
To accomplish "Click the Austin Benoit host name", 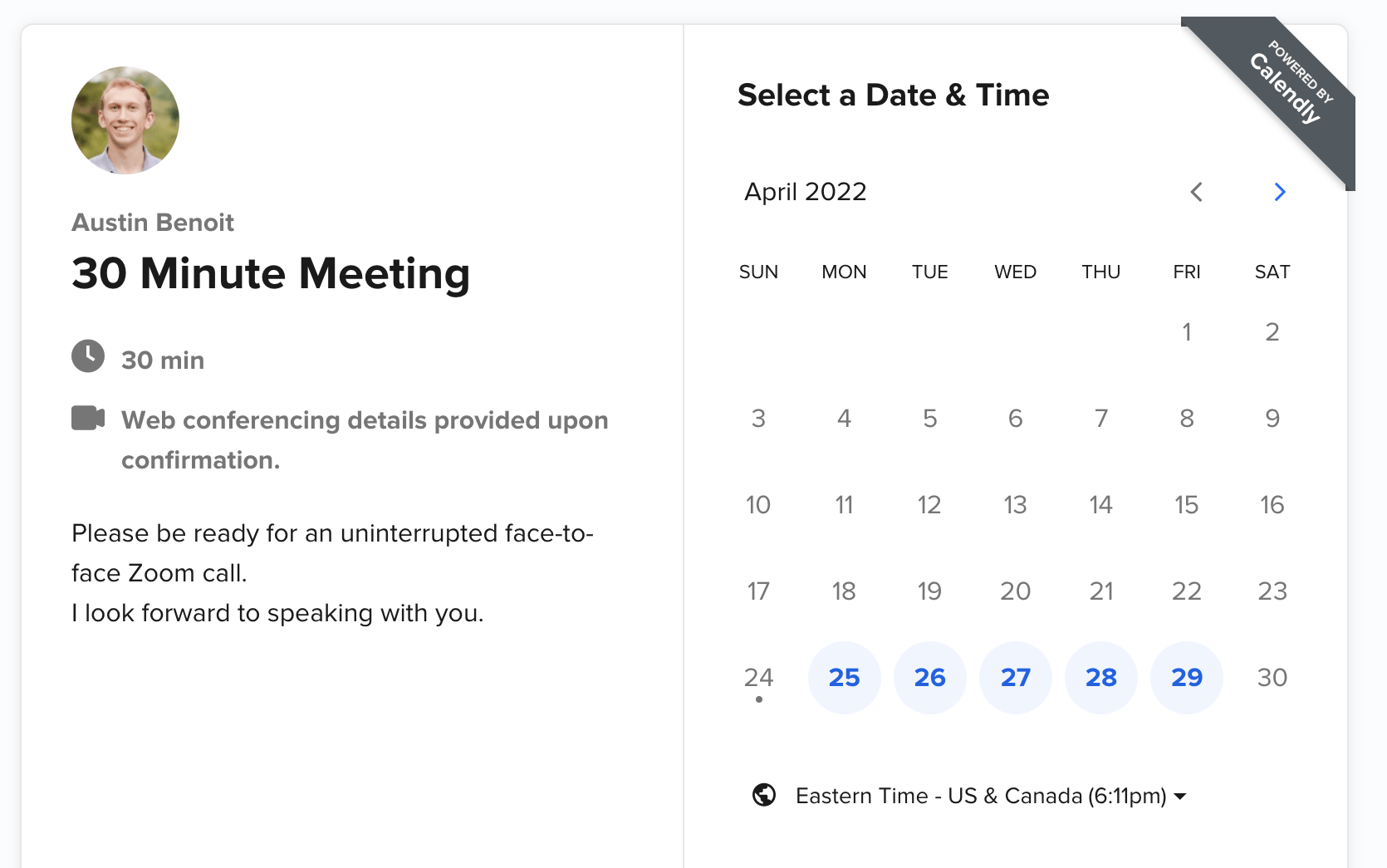I will coord(153,223).
